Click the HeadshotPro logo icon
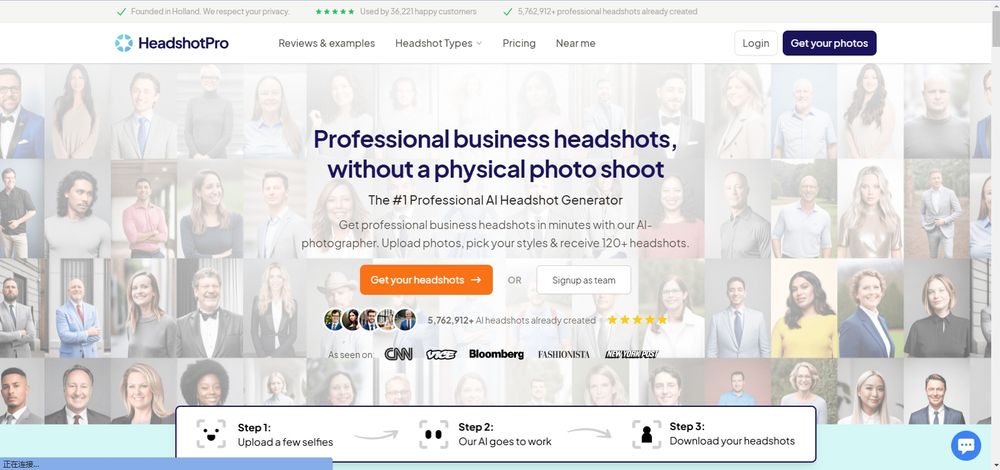Screen dimensions: 1000x470 (x=124, y=43)
